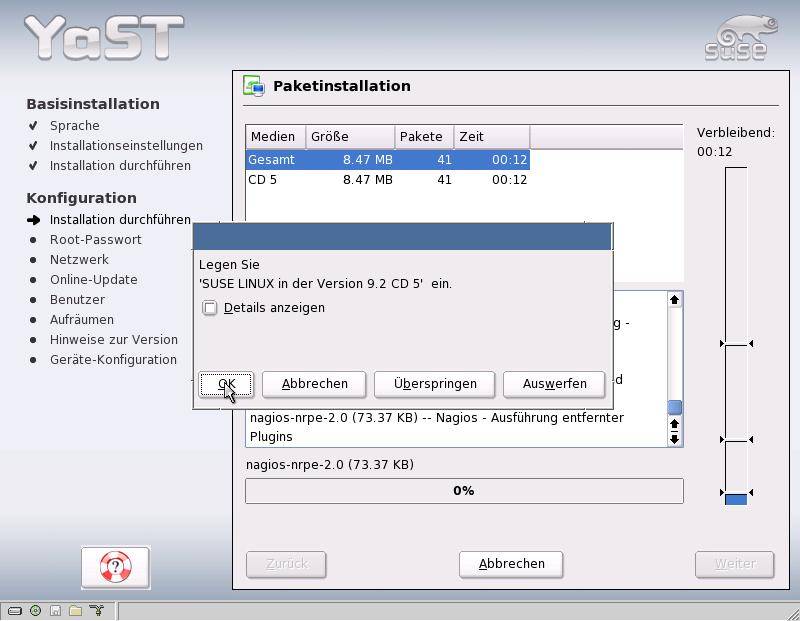This screenshot has width=800, height=621.
Task: Click the Zeit column header
Action: 492,137
